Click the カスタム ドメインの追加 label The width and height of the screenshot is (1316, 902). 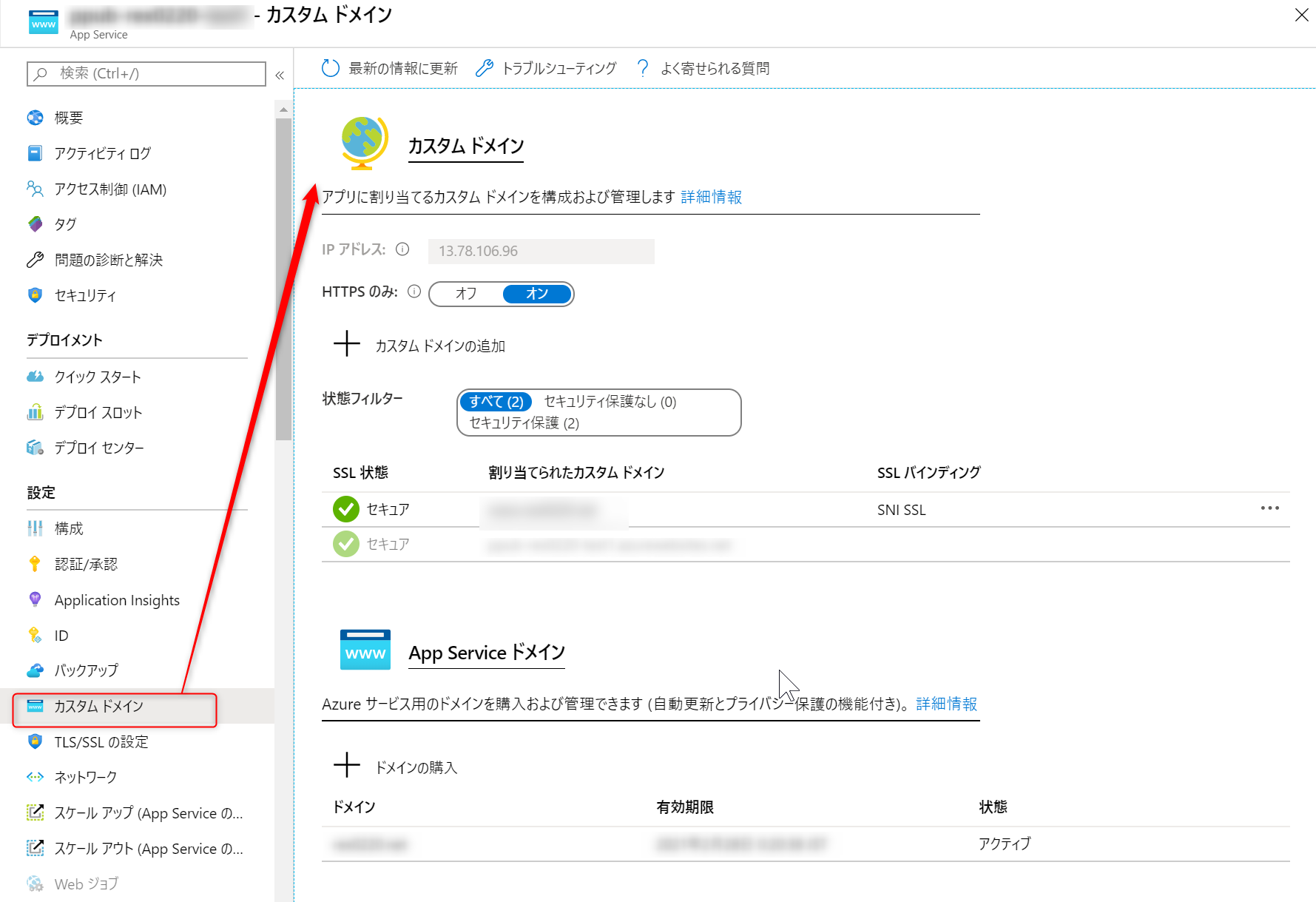pyautogui.click(x=440, y=346)
